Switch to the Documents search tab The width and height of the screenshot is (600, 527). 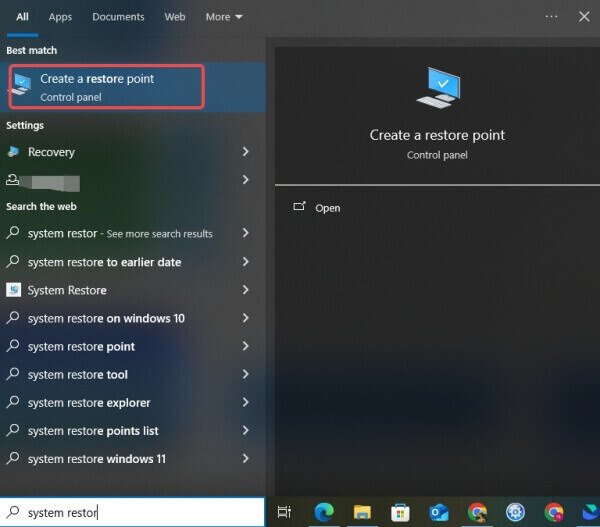(x=118, y=17)
